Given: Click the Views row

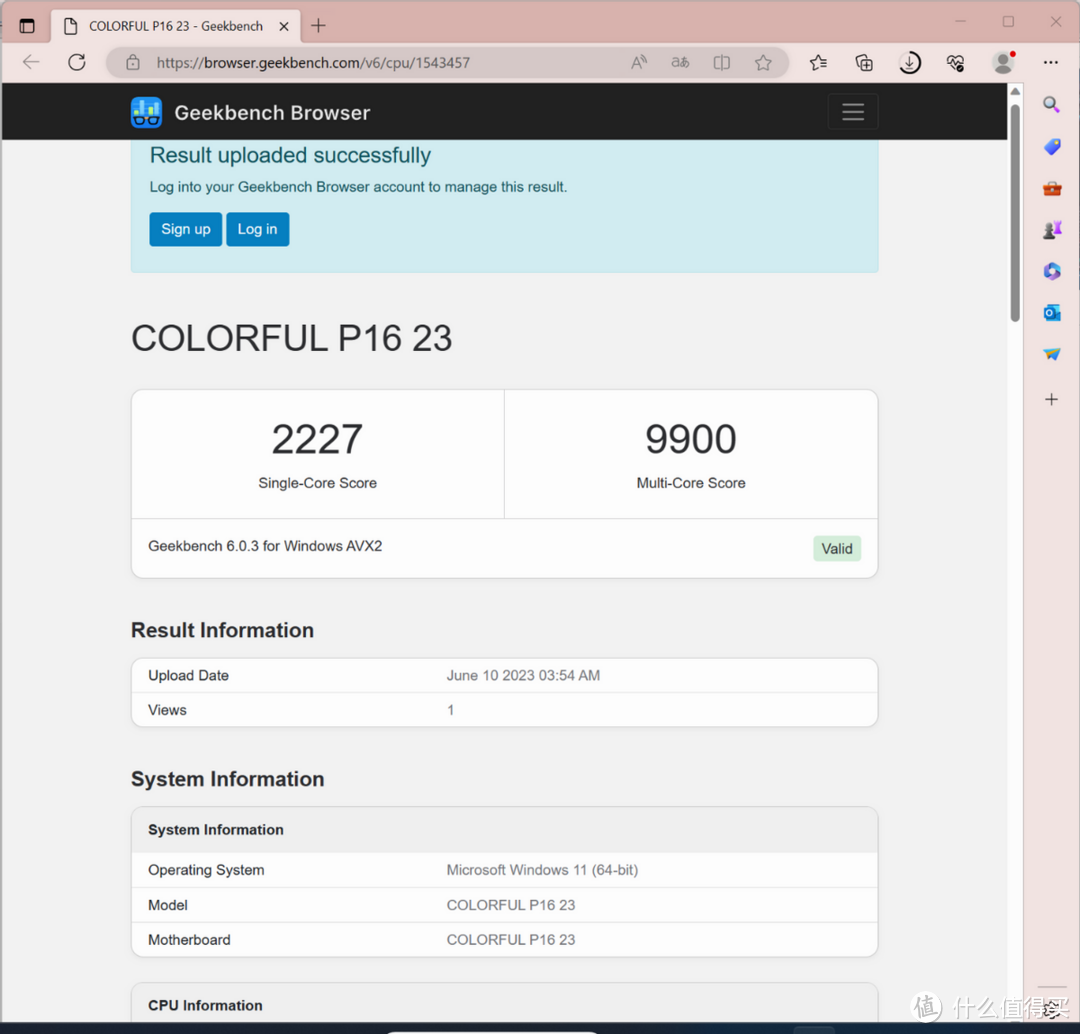Looking at the screenshot, I should point(504,710).
